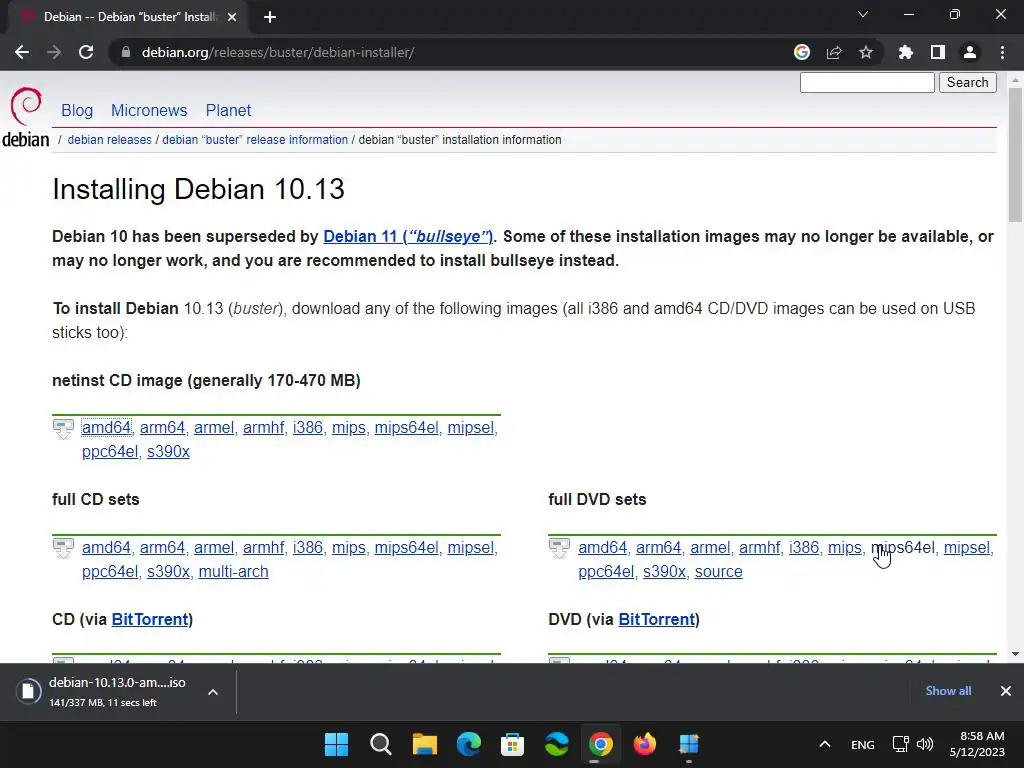This screenshot has height=768, width=1024.
Task: Open taskbar Search magnifier
Action: [x=381, y=744]
